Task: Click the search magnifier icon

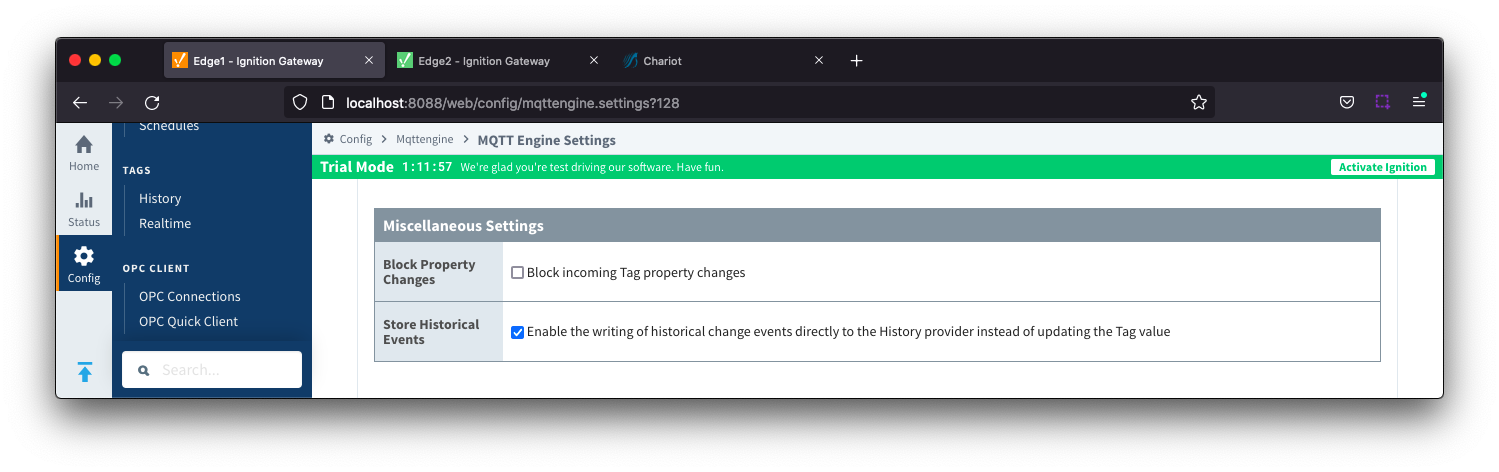Action: pos(144,370)
